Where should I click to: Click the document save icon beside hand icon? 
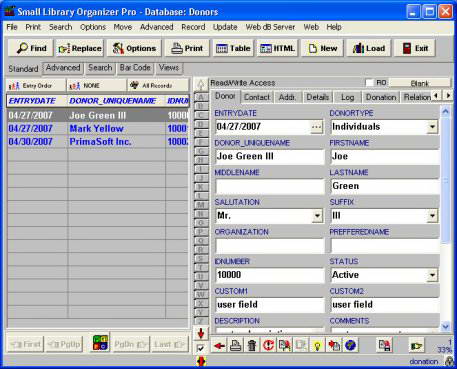coord(384,345)
